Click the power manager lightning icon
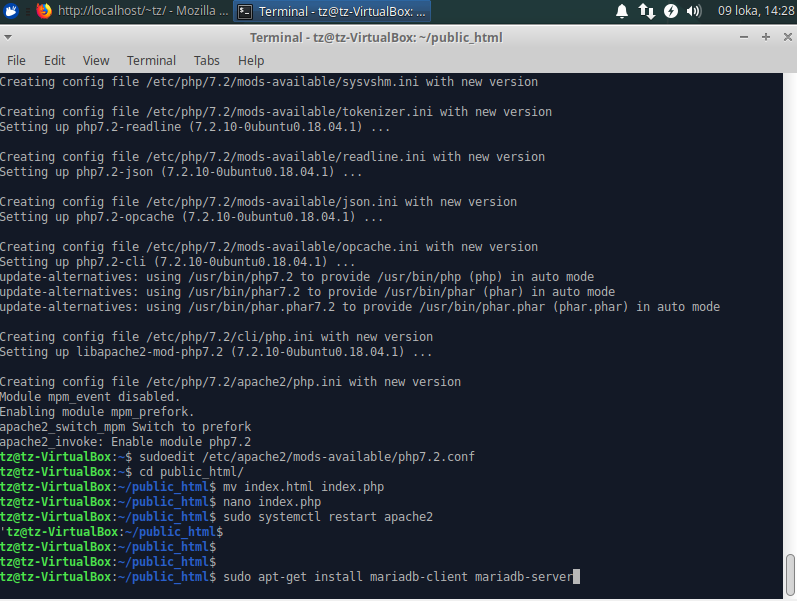 click(671, 11)
